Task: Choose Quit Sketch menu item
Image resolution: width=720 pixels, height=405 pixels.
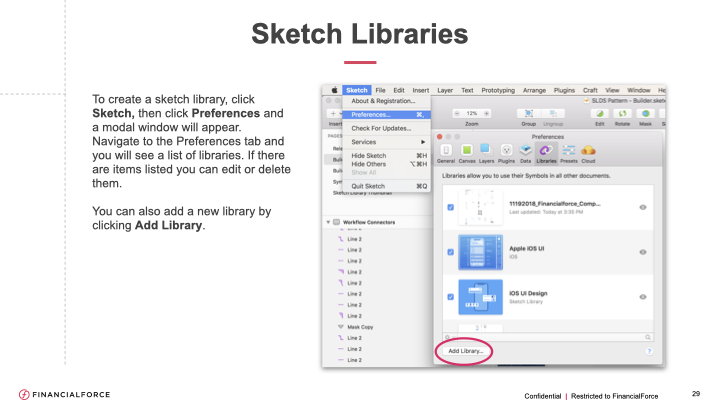Action: coord(387,186)
